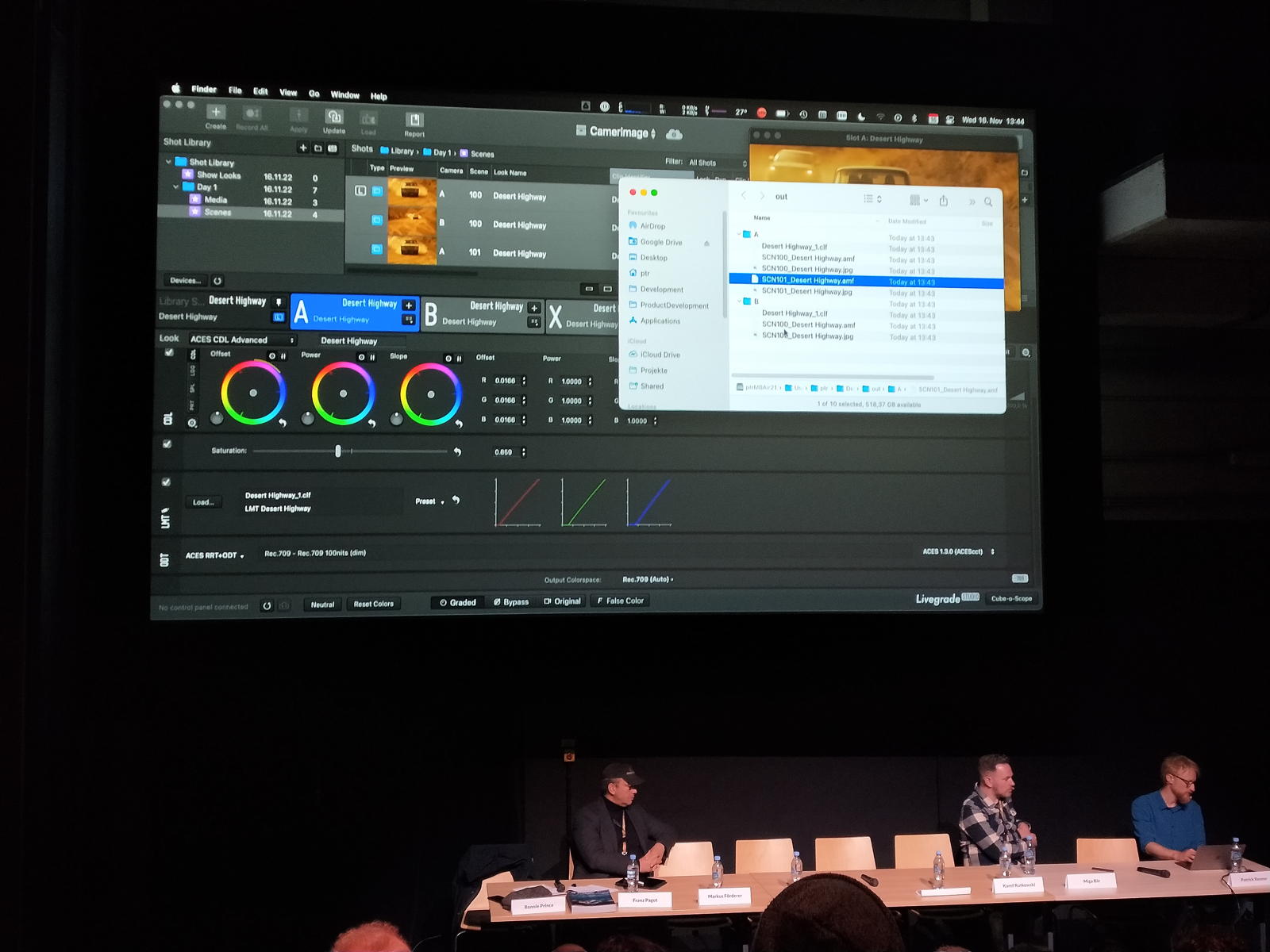1270x952 pixels.
Task: Open the Window menu
Action: 344,94
